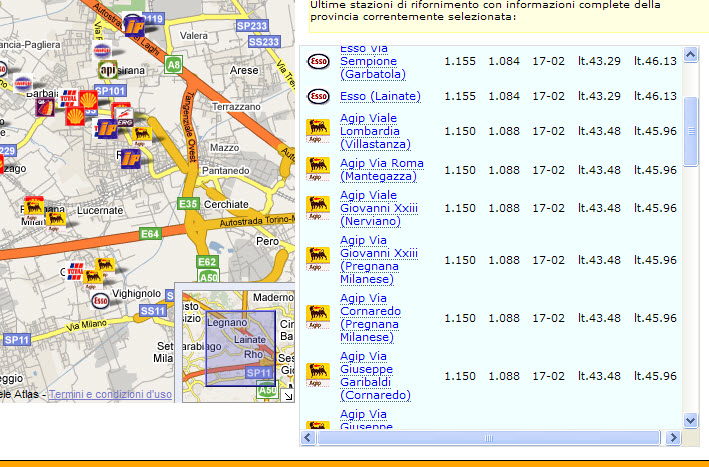The height and width of the screenshot is (467, 709).
Task: Click the station list scroll down arrow
Action: [690, 420]
